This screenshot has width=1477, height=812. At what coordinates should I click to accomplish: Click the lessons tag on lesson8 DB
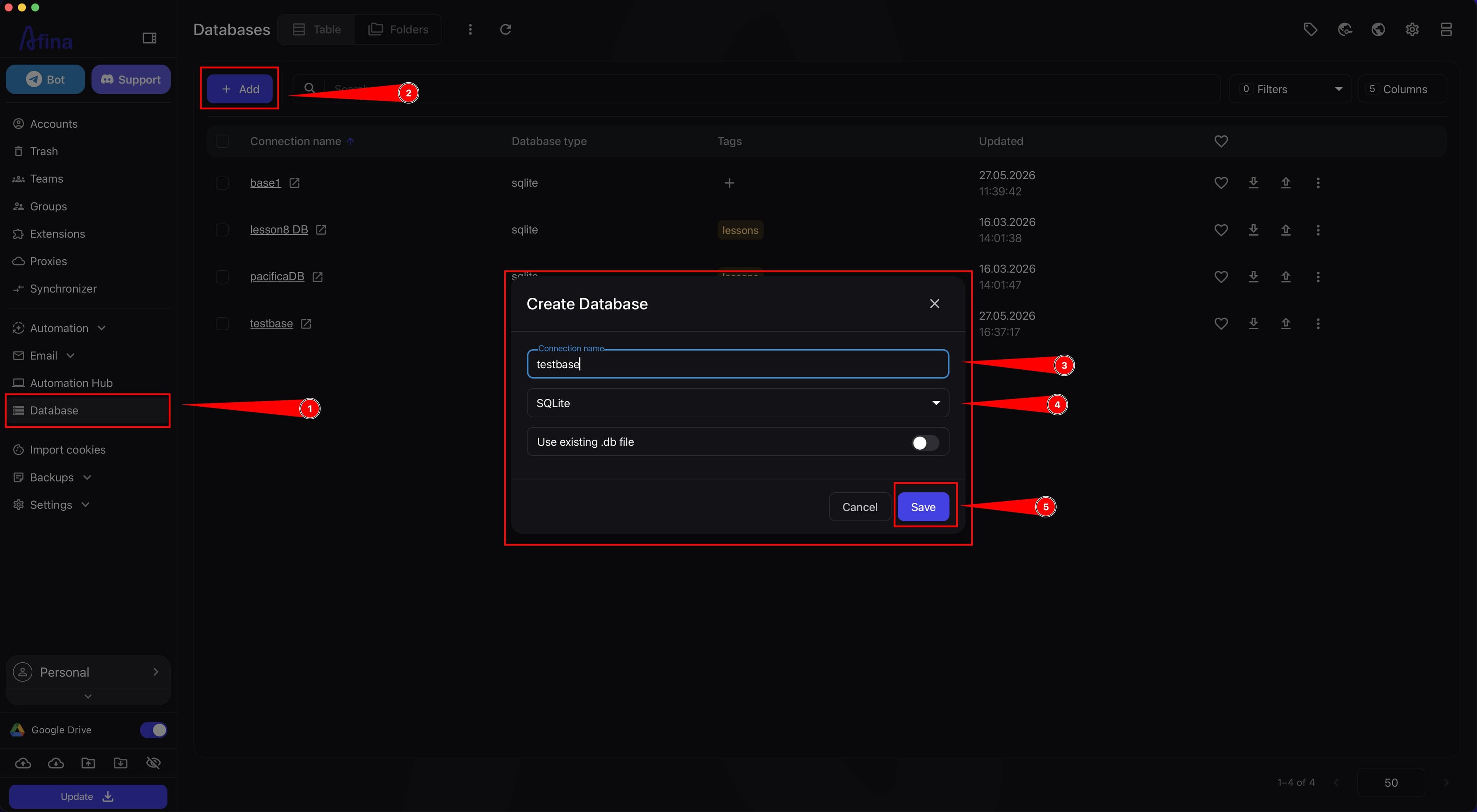click(740, 230)
